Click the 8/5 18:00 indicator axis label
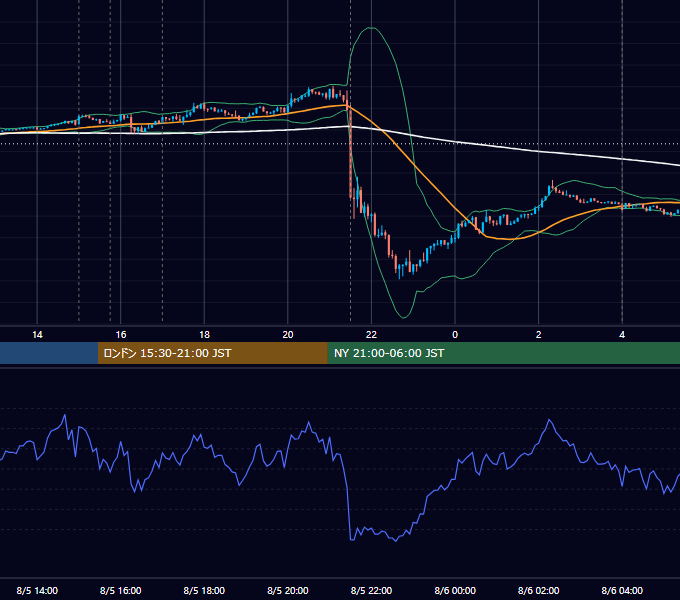Screen dimensions: 680x600 pyautogui.click(x=204, y=590)
